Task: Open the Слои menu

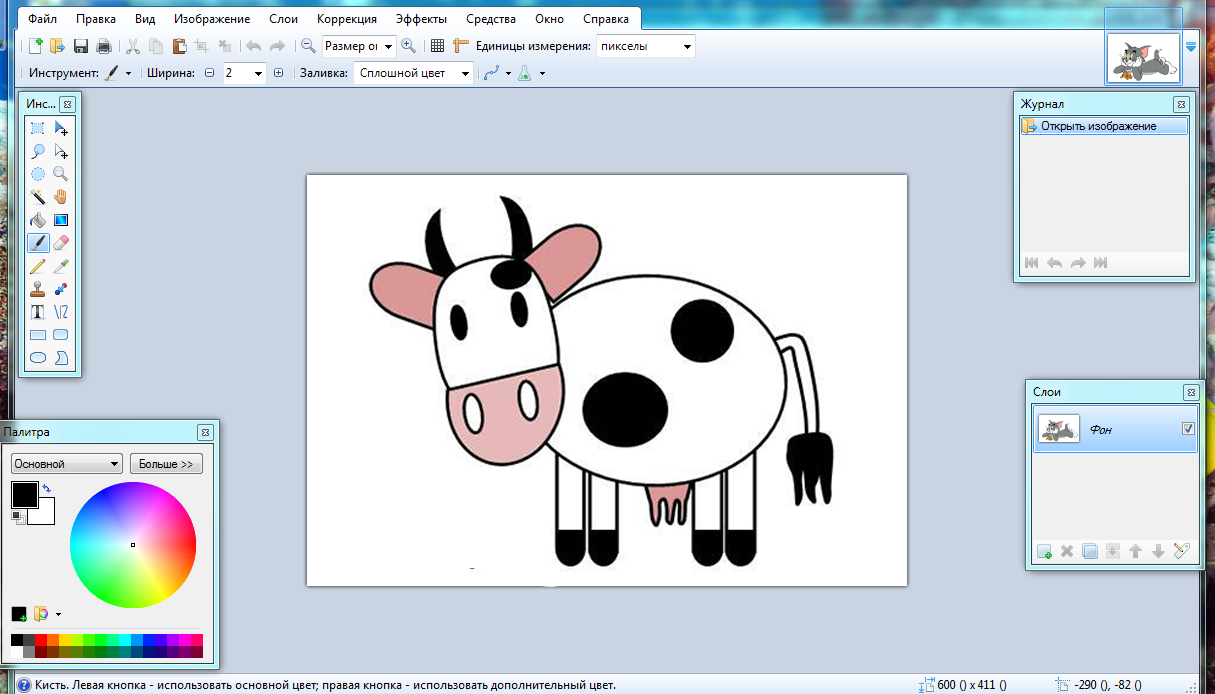Action: tap(284, 19)
